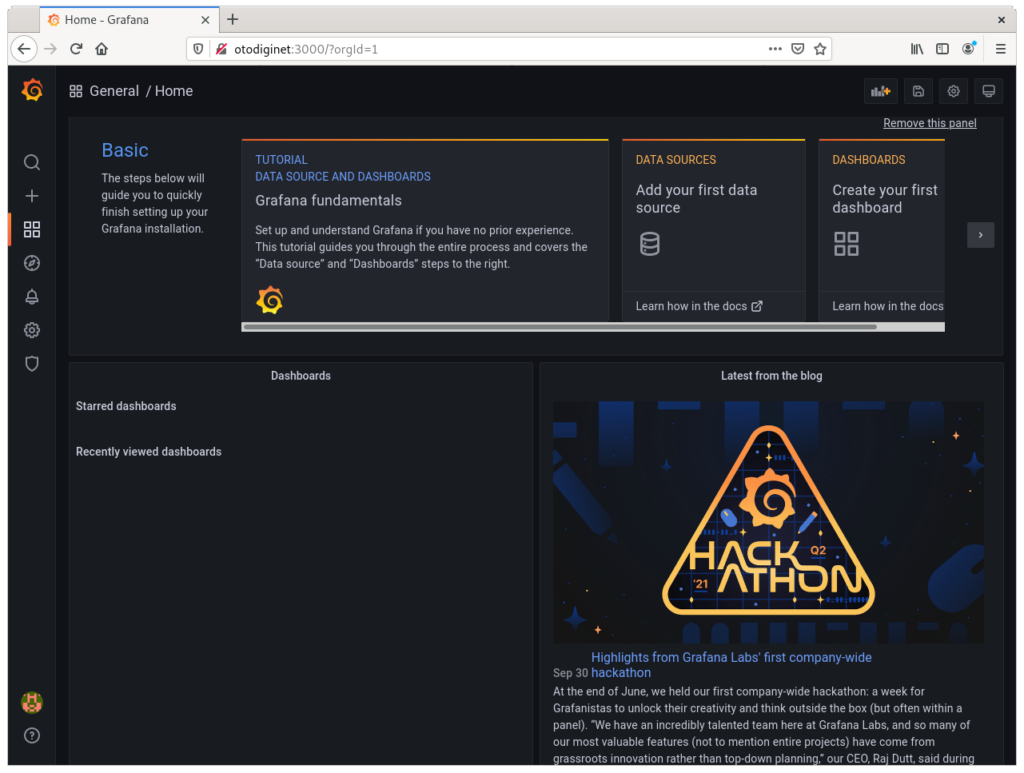
Task: Click Learn how in the docs under Data Sources
Action: point(699,306)
